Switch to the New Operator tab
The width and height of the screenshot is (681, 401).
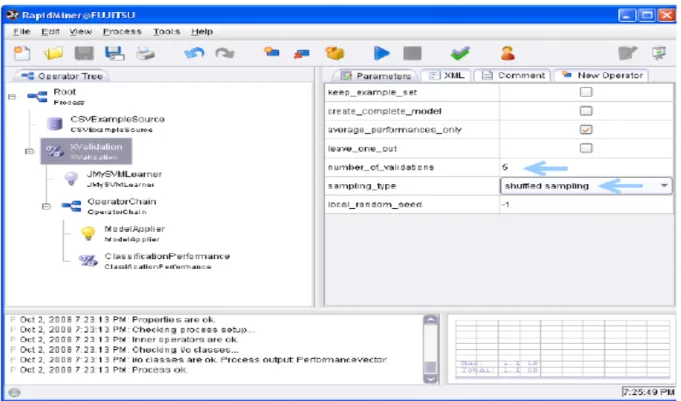point(602,75)
